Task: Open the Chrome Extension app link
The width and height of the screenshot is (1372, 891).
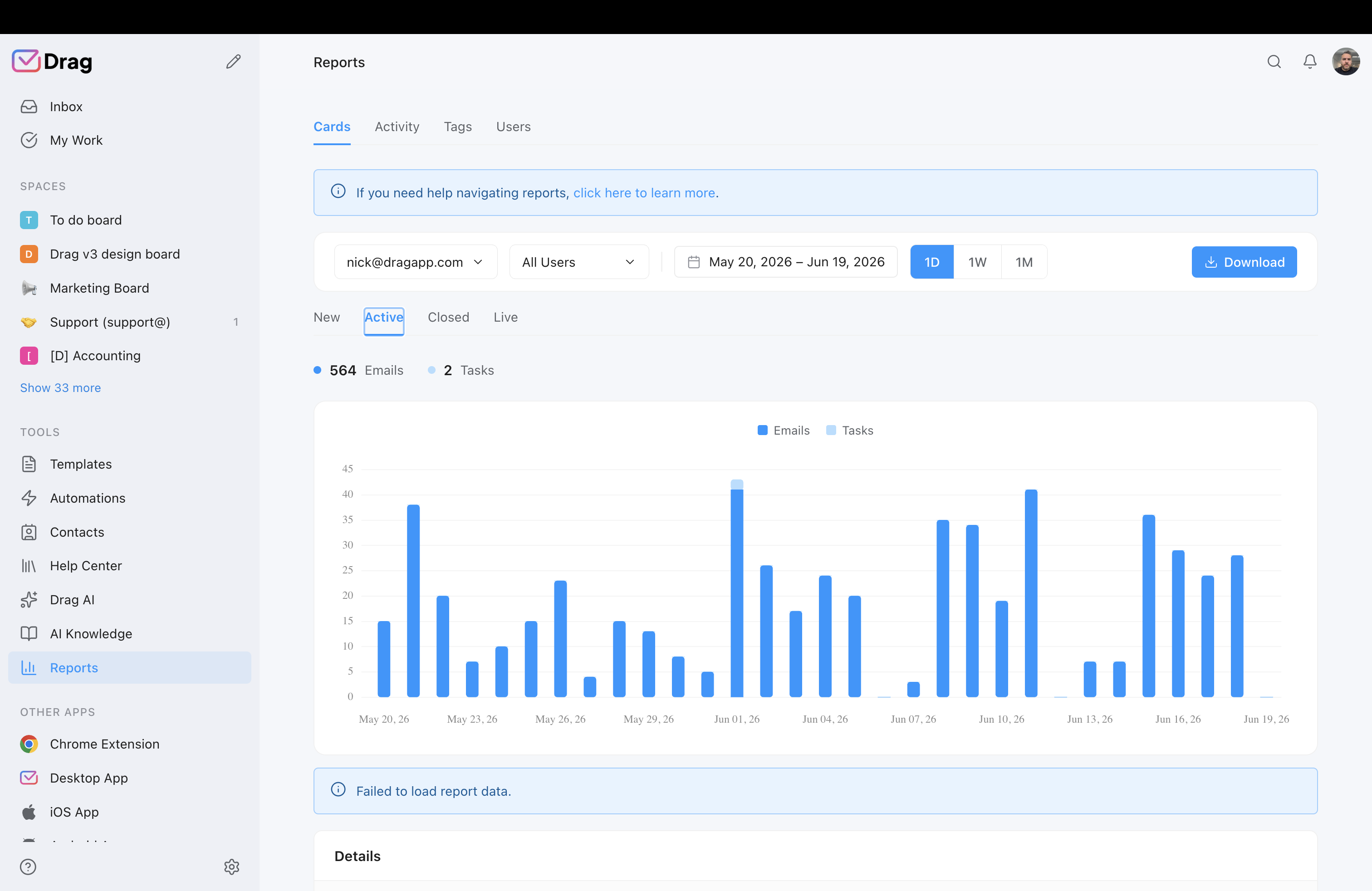Action: click(x=130, y=744)
